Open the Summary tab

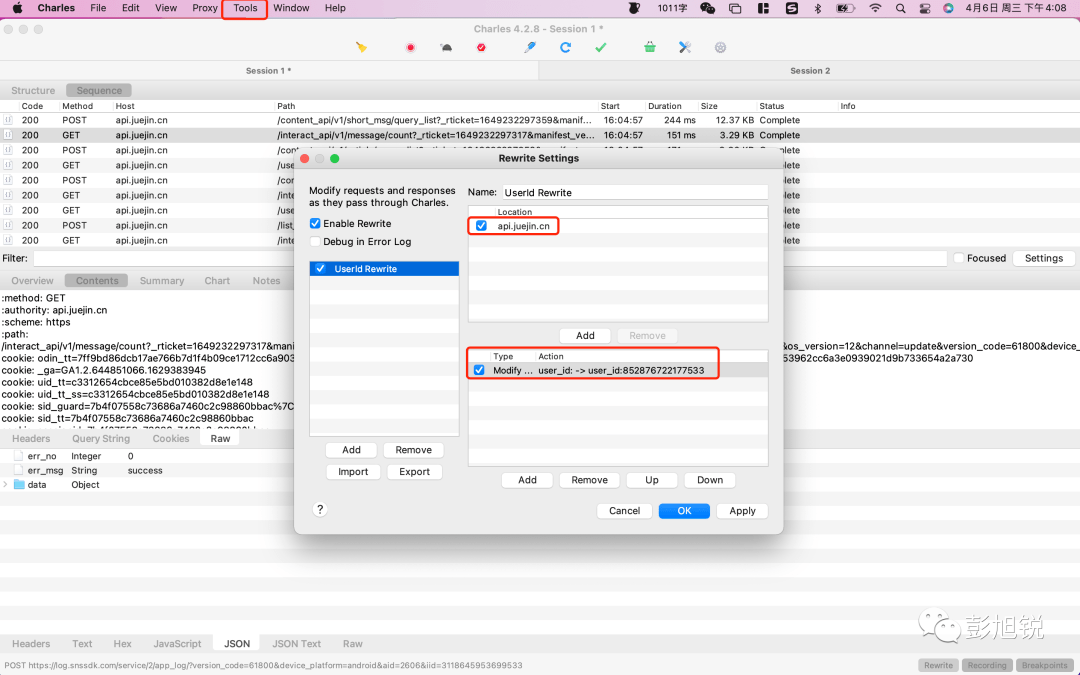(162, 281)
